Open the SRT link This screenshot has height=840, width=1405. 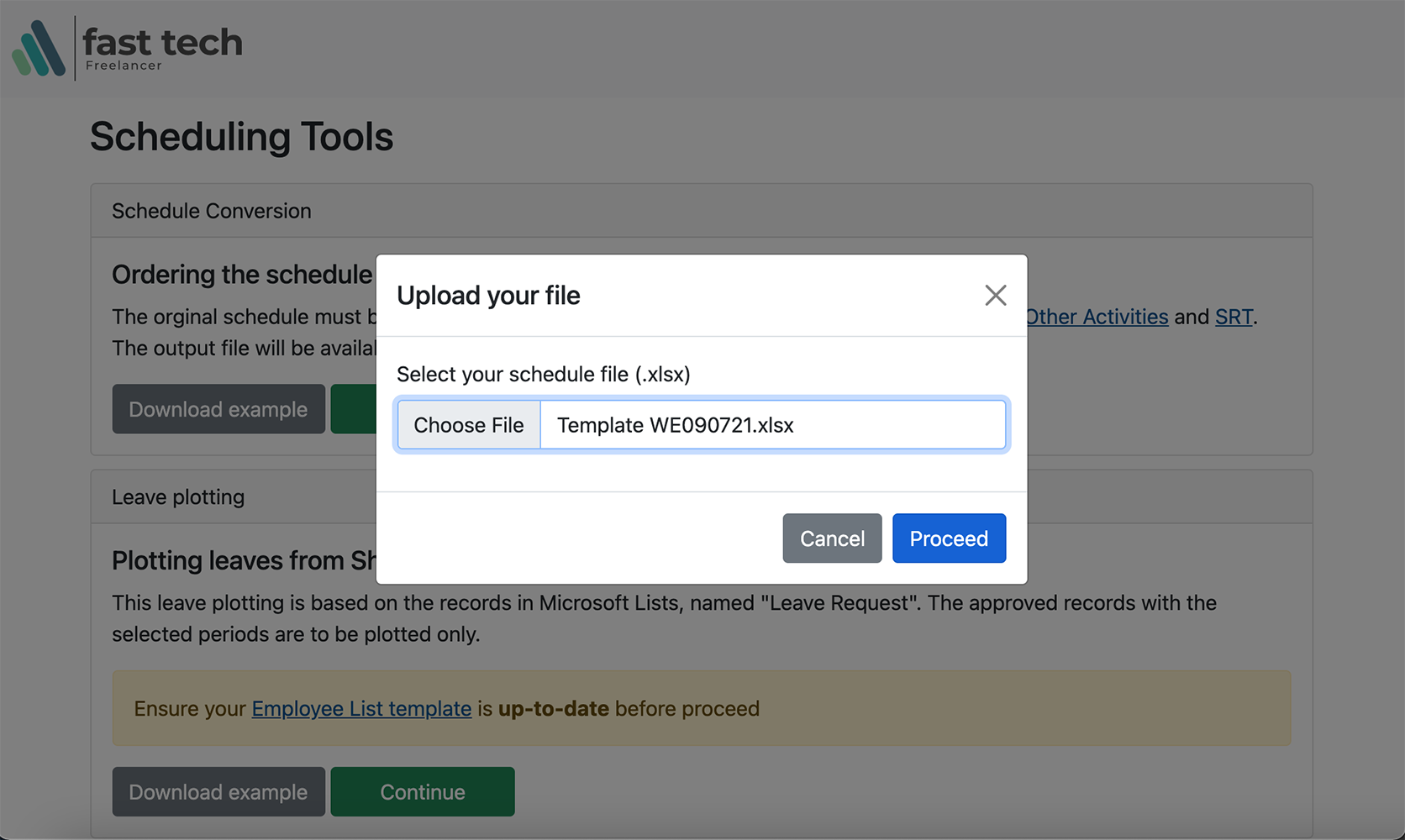pos(1233,317)
